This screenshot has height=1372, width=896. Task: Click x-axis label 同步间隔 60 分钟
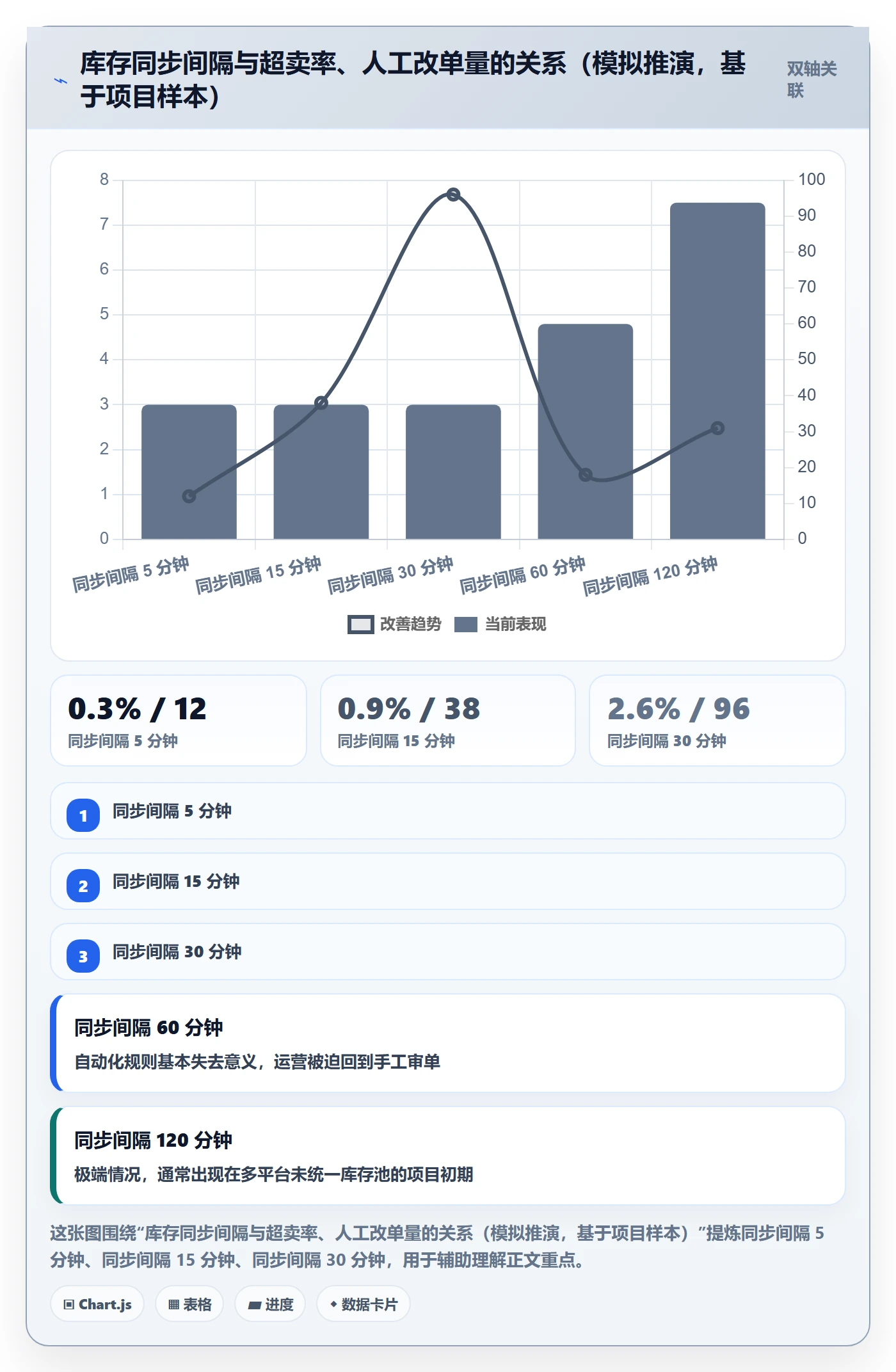tap(522, 575)
